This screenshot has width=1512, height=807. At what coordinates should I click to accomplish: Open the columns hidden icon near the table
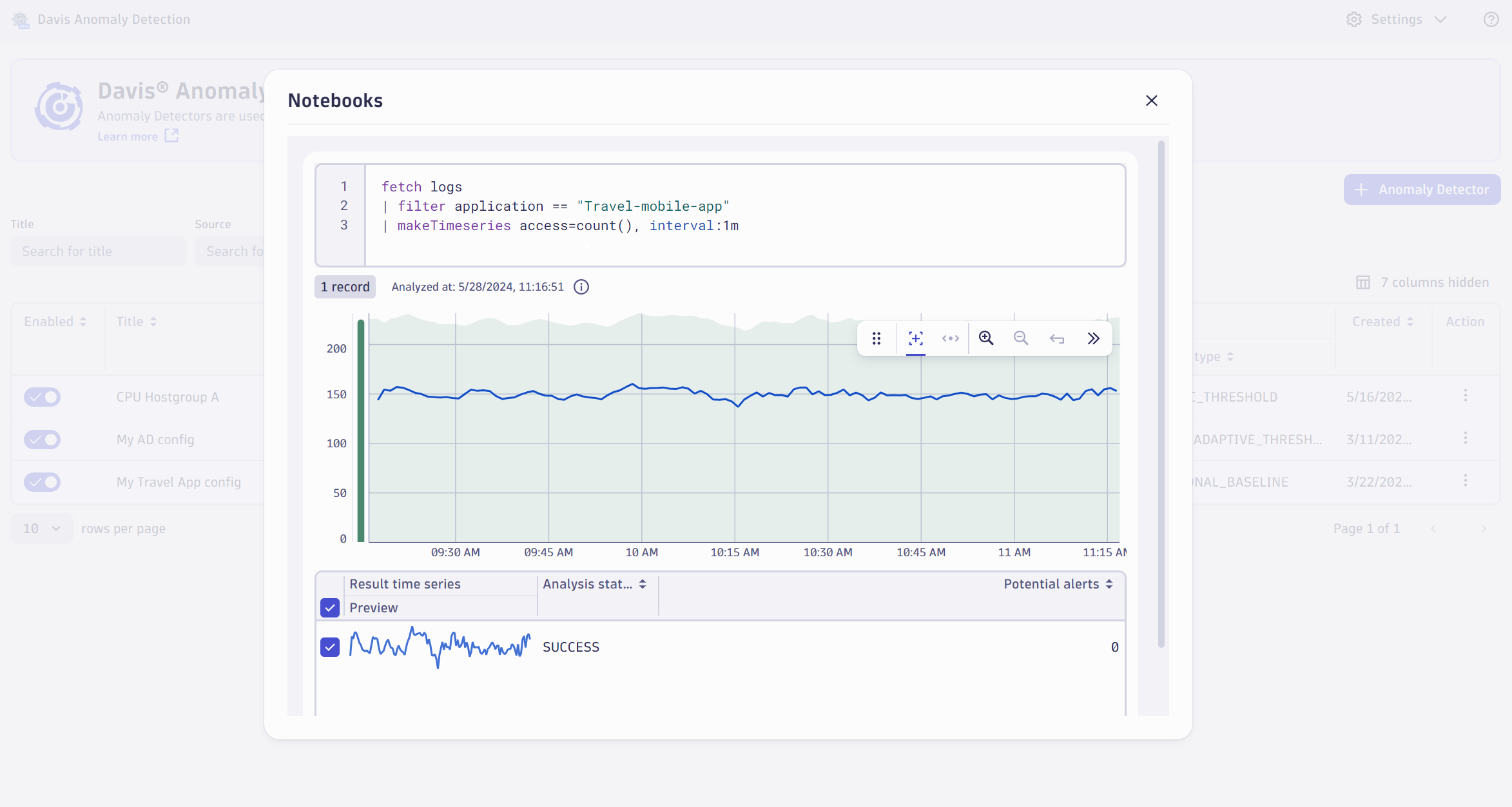(1364, 282)
